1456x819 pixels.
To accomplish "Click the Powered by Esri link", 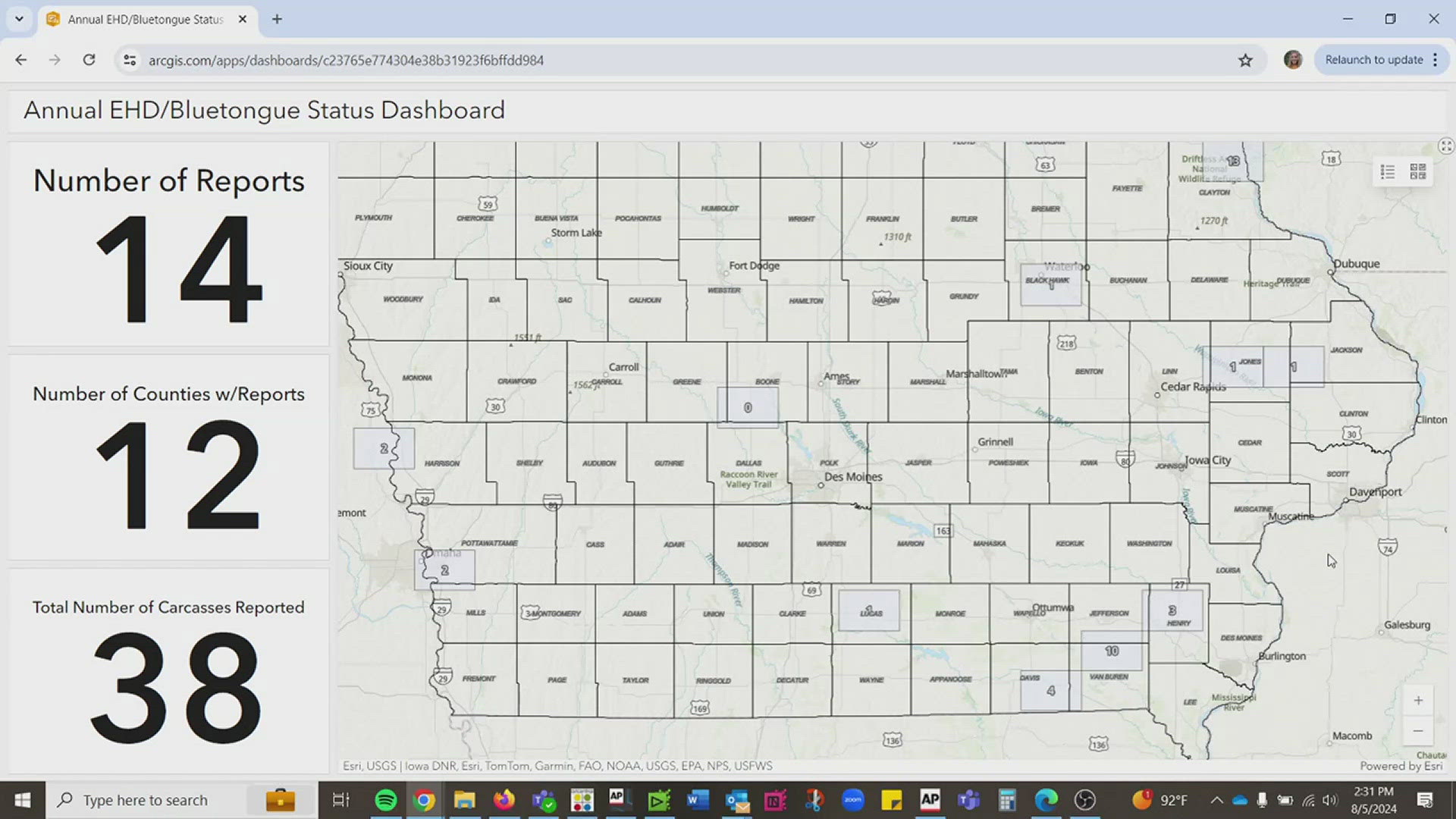I will (1401, 766).
